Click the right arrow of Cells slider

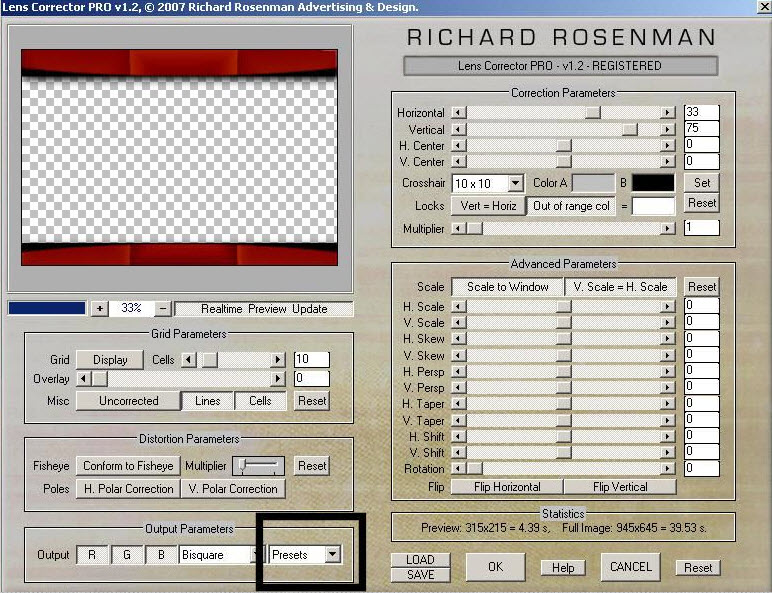point(278,360)
